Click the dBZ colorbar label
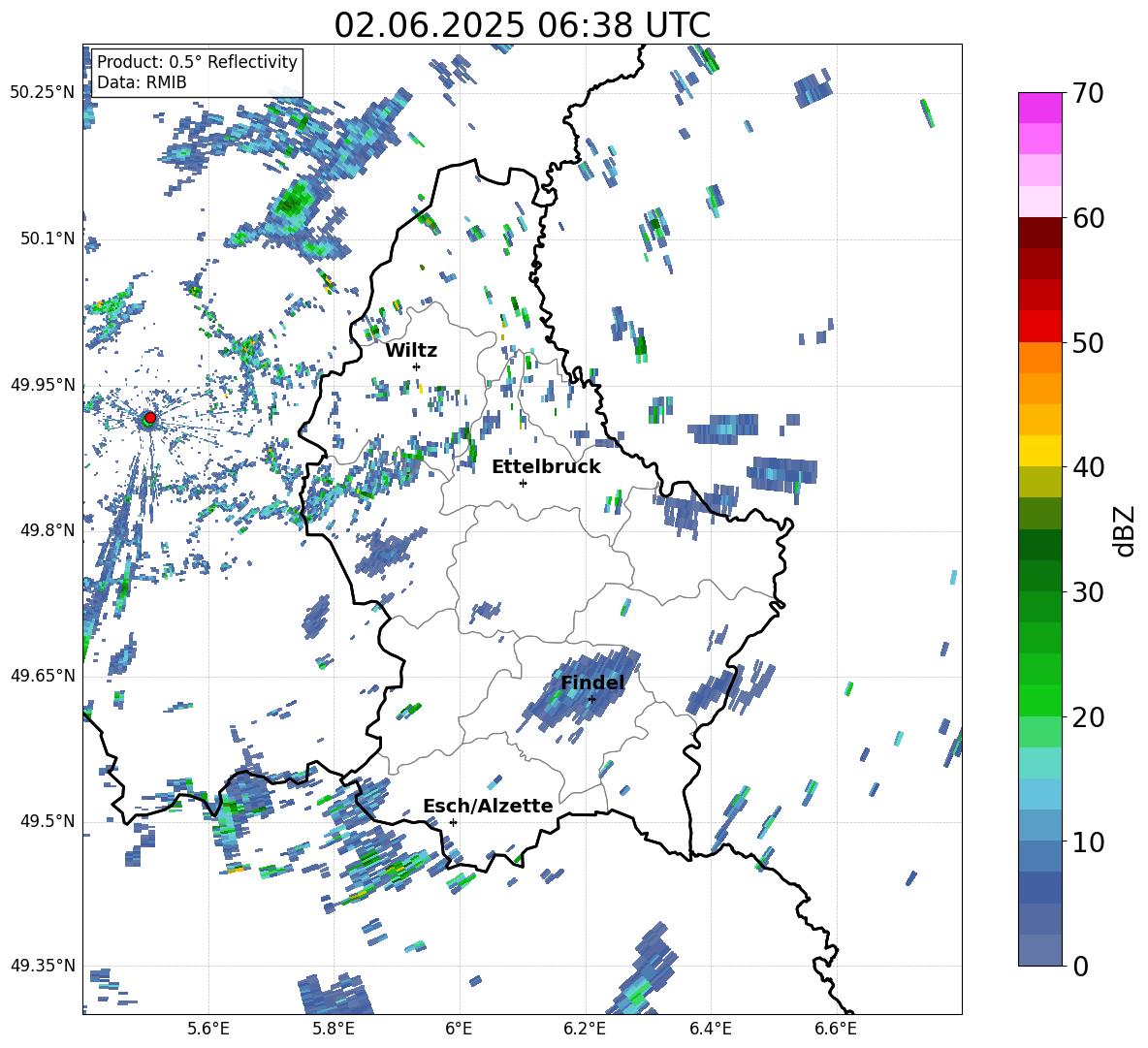Viewport: 1148px width, 1048px height. [1126, 530]
